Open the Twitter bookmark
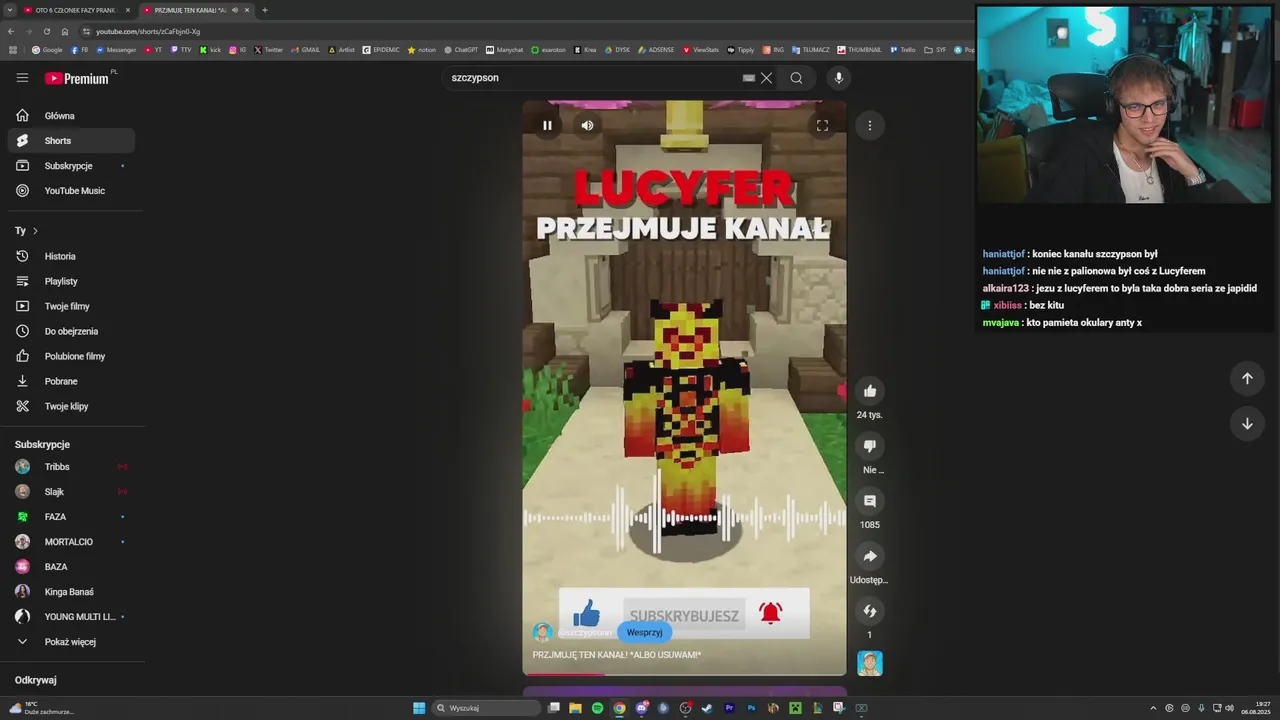Screen dimensions: 1280x720 268,49
